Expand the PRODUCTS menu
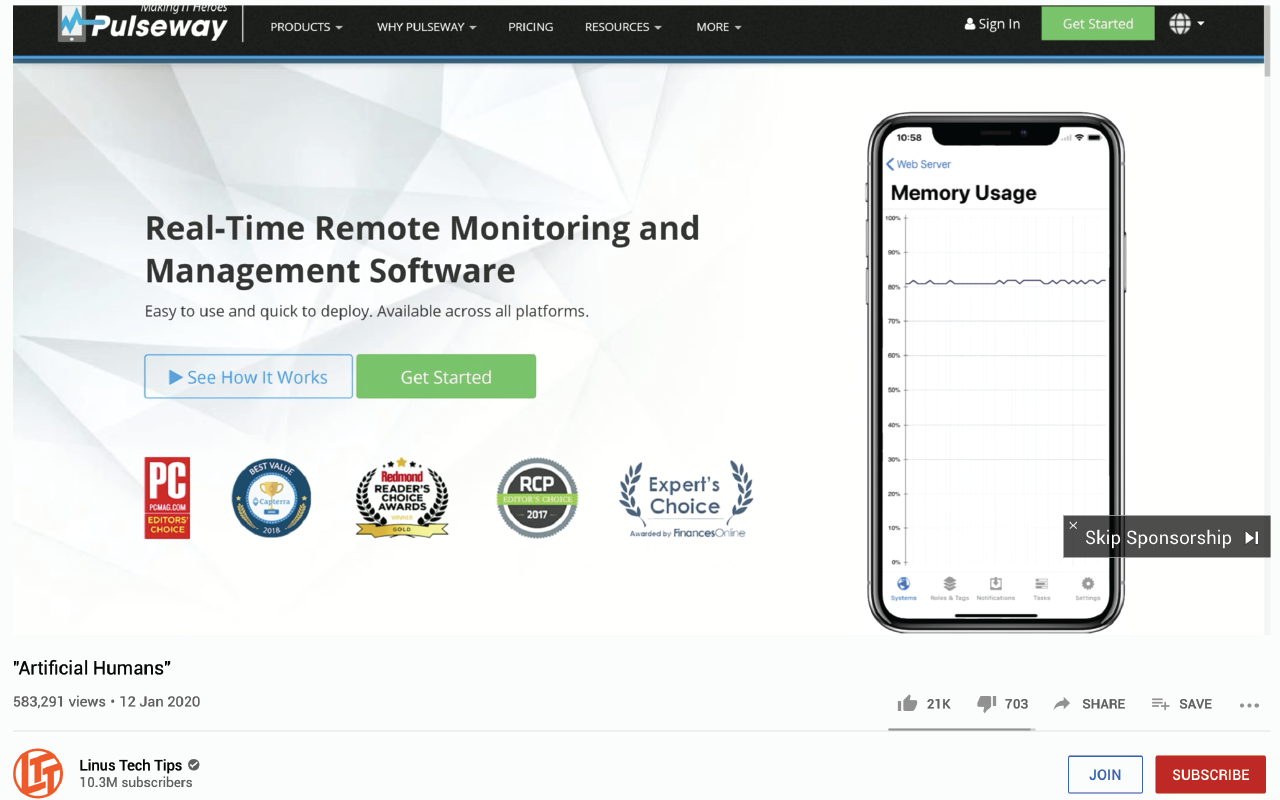 tap(306, 27)
